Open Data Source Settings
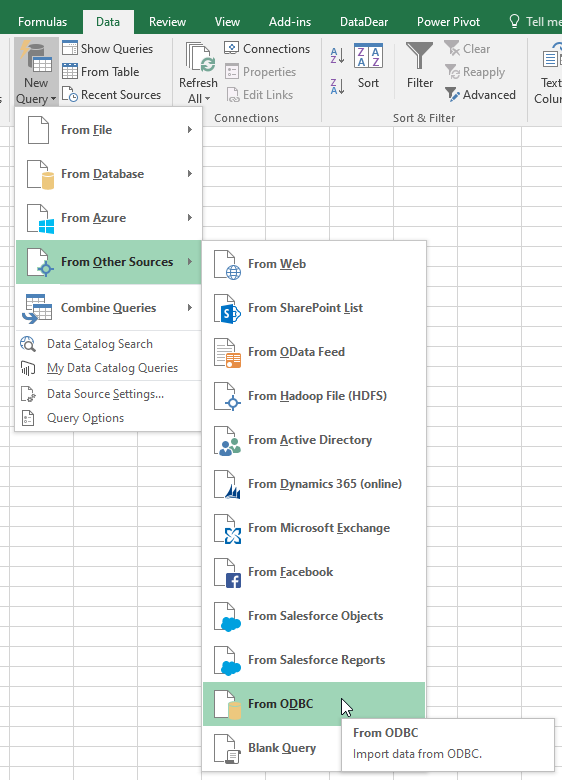Viewport: 562px width, 780px height. click(108, 394)
